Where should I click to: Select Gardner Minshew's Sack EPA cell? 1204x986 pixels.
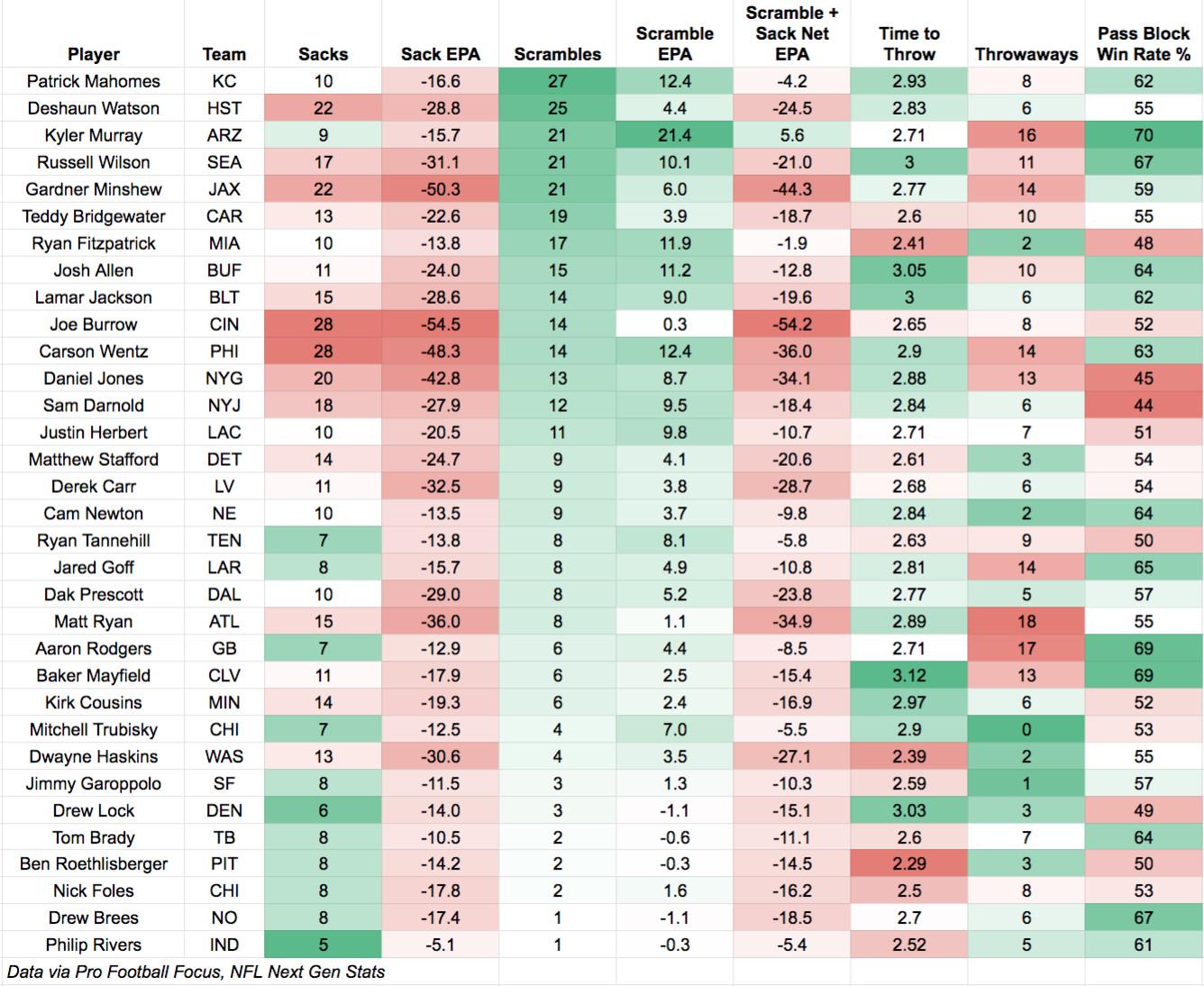tap(440, 189)
